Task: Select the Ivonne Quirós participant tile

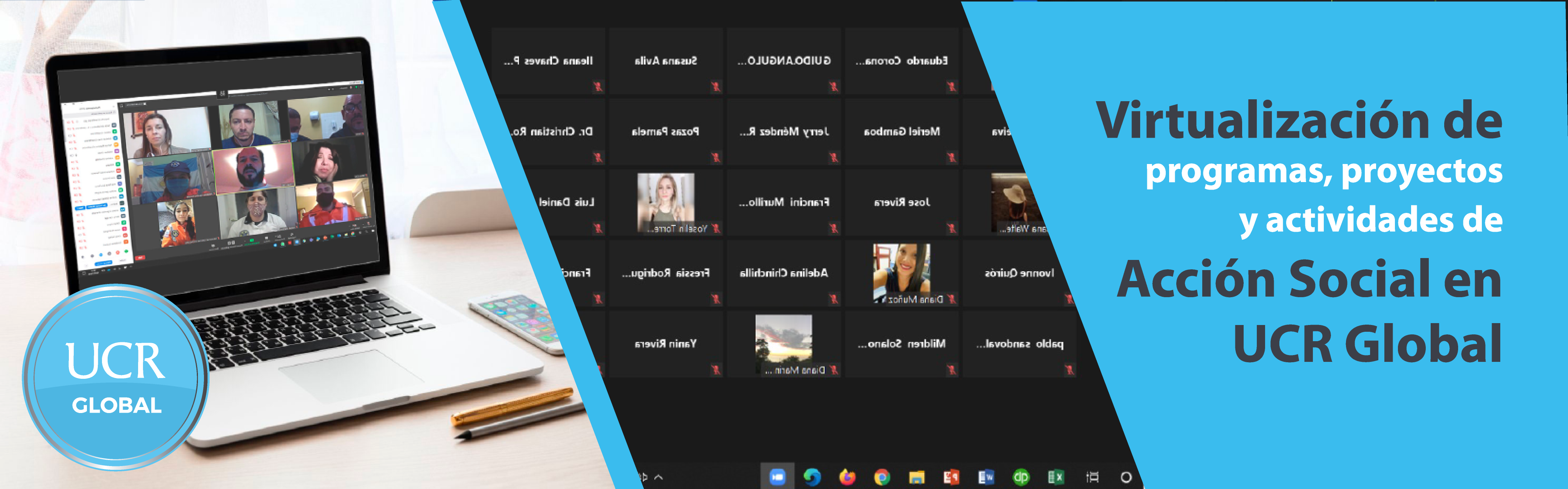Action: pyautogui.click(x=1020, y=273)
